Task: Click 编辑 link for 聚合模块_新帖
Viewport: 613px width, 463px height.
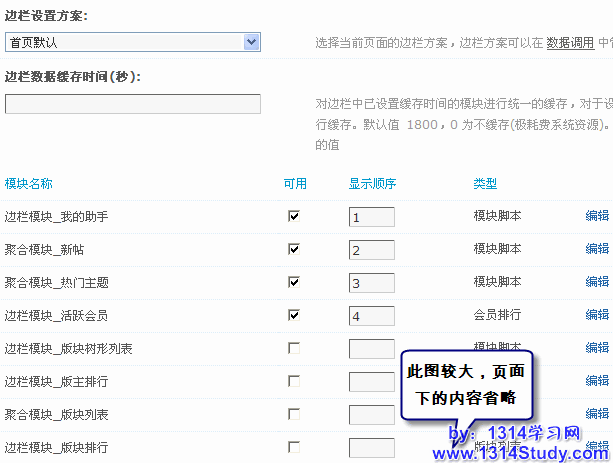Action: [597, 249]
